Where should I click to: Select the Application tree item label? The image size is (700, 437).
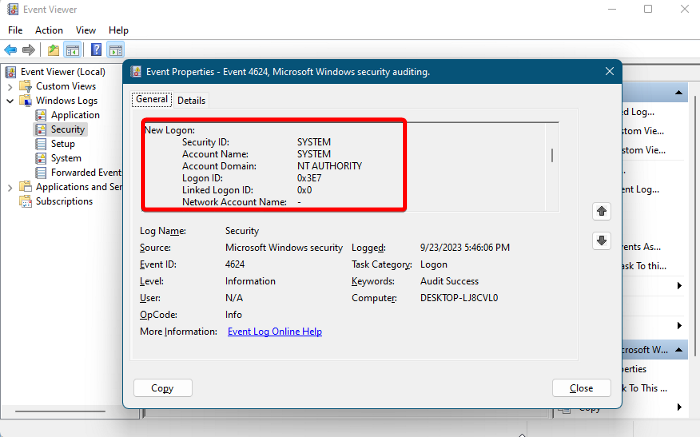(x=75, y=115)
